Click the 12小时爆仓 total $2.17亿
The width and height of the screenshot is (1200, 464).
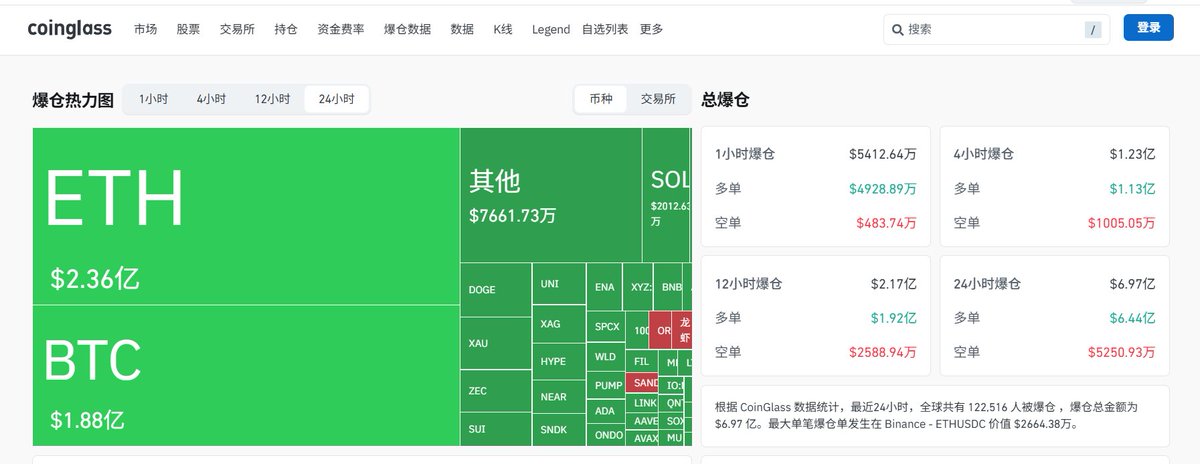pyautogui.click(x=894, y=284)
